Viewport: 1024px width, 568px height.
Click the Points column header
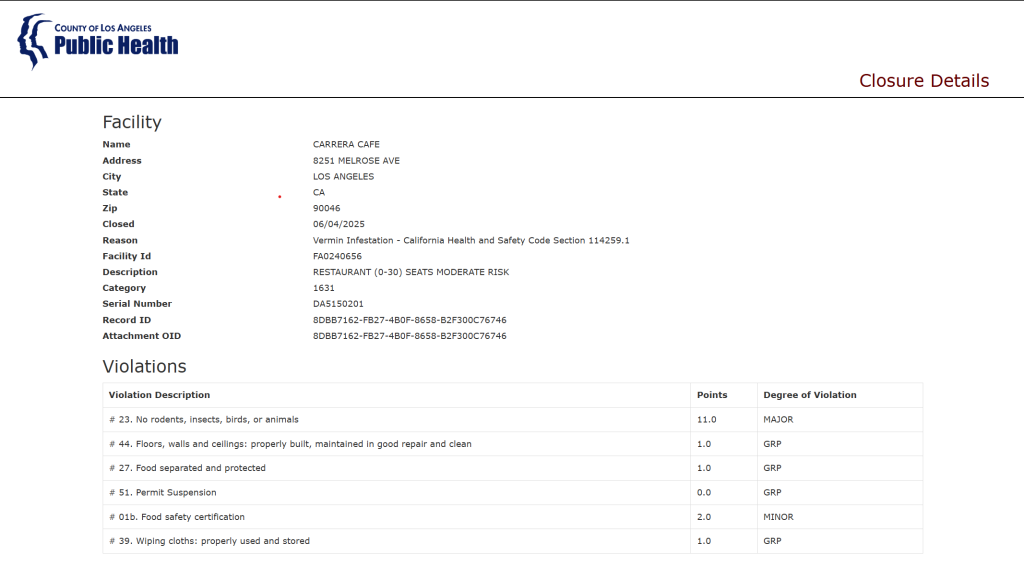pos(712,395)
